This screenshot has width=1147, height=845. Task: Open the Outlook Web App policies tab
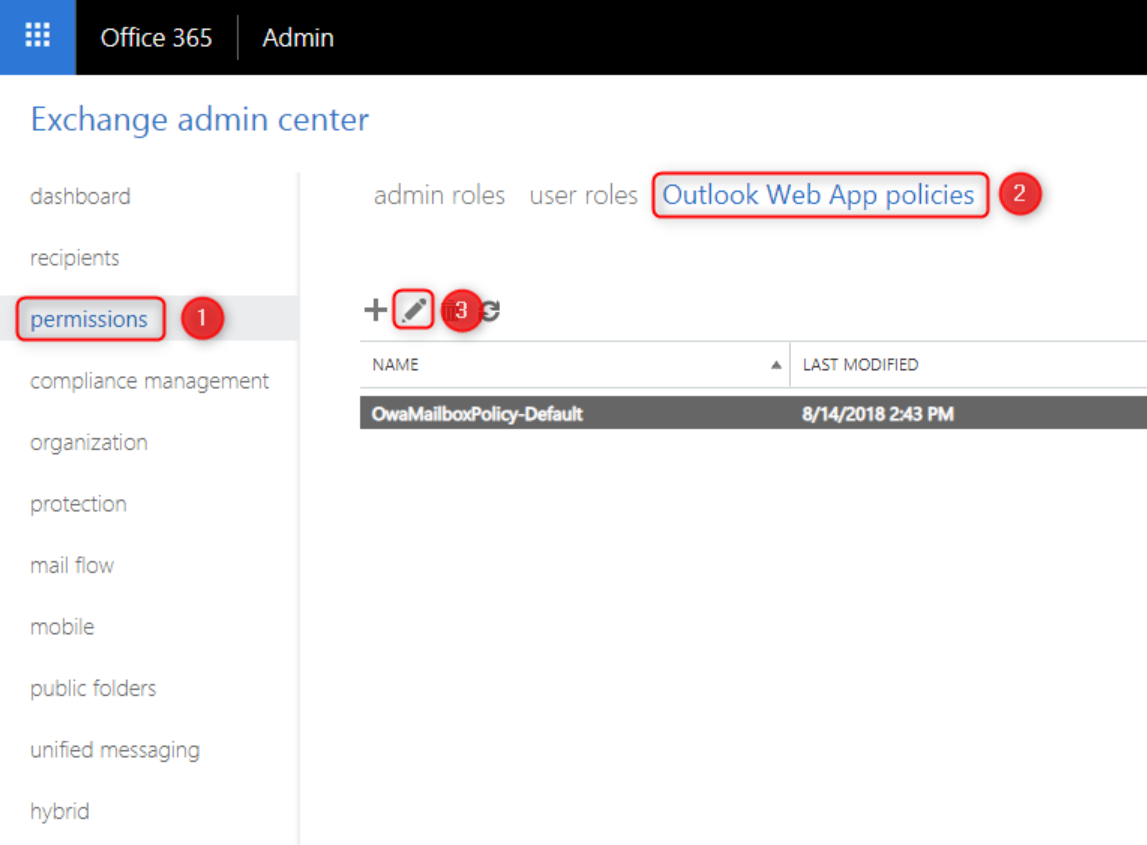pos(819,195)
